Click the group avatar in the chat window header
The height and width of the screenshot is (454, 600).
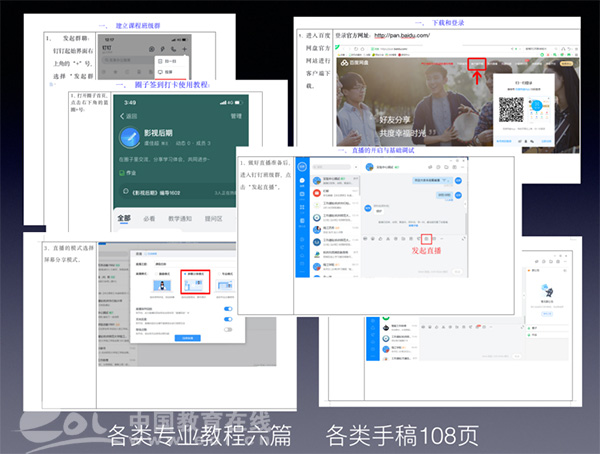point(369,167)
